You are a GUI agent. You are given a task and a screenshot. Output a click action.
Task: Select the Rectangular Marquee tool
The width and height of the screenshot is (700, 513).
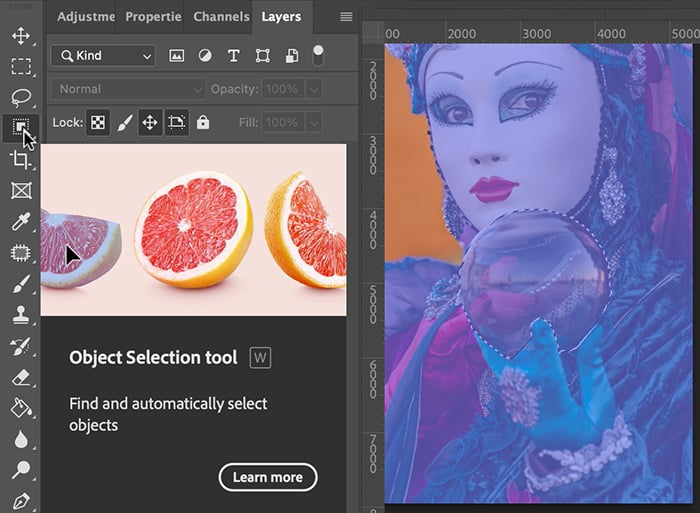point(21,67)
